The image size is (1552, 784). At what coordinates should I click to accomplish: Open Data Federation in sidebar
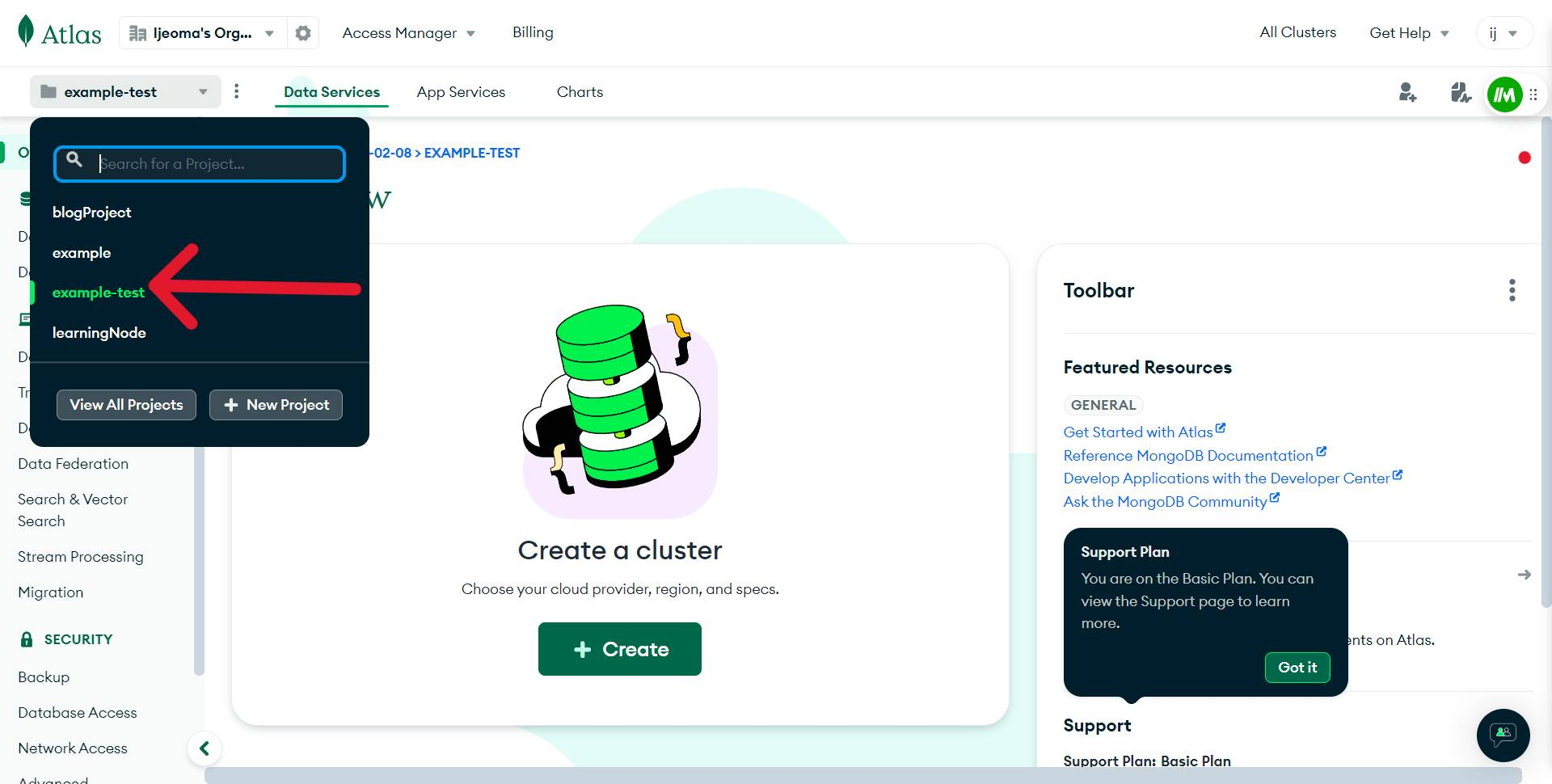click(x=73, y=464)
